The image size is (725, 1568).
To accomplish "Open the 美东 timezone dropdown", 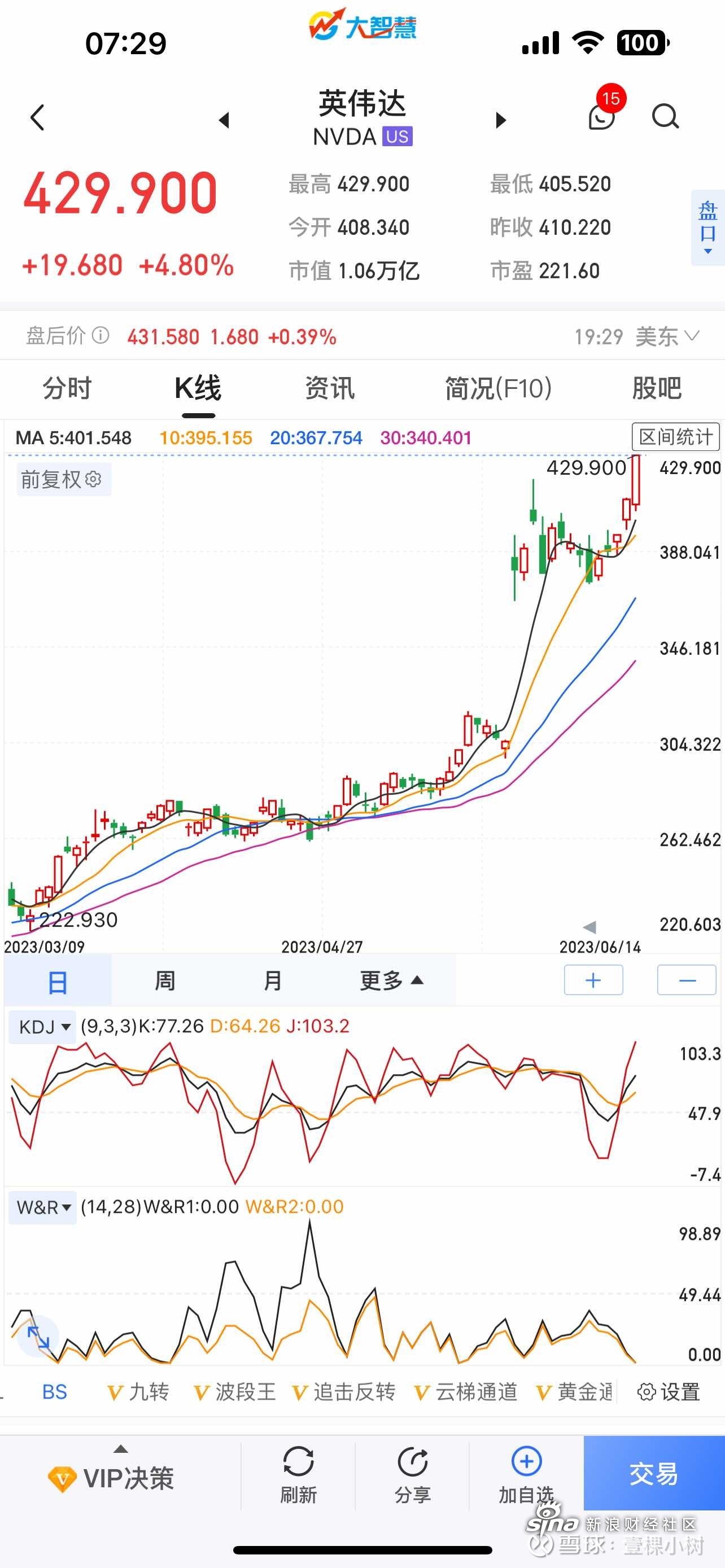I will click(x=668, y=336).
